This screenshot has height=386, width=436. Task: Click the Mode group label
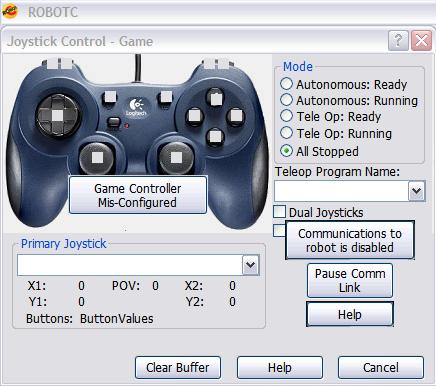pos(298,67)
